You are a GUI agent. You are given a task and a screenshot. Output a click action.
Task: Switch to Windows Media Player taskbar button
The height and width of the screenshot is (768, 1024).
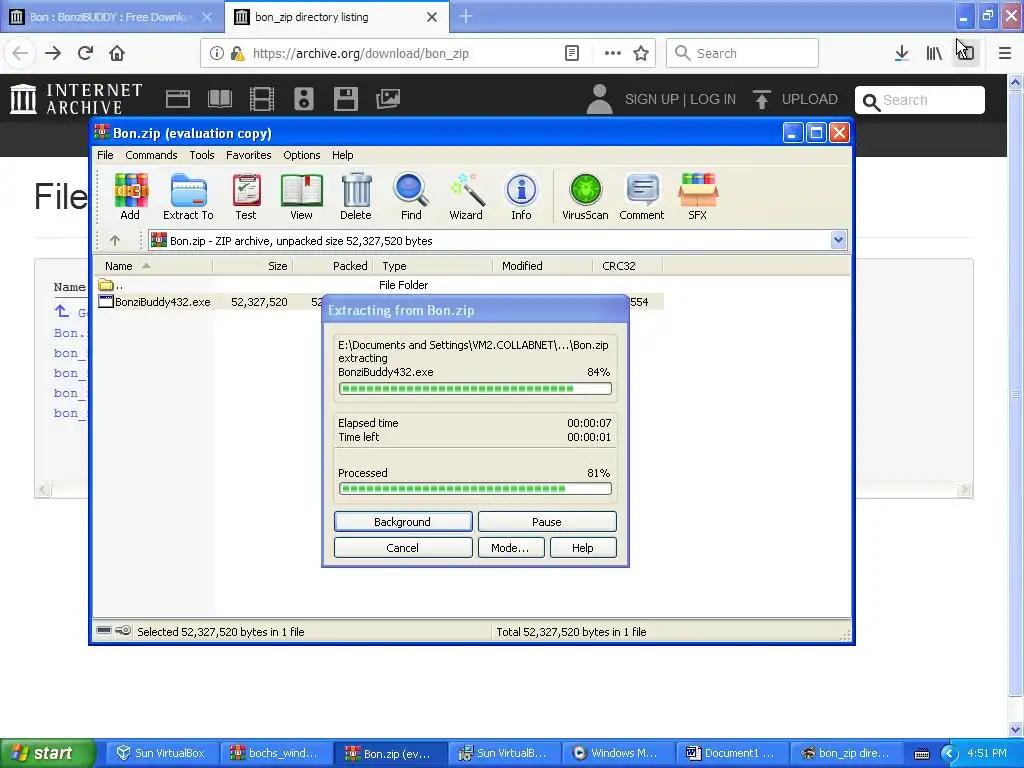617,753
